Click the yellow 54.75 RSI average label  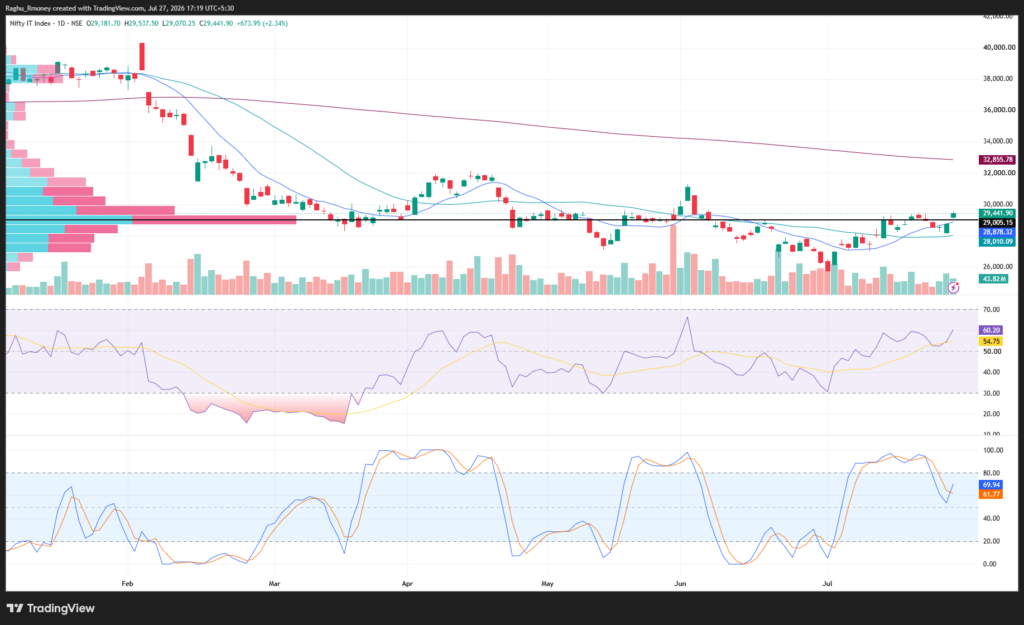pyautogui.click(x=991, y=342)
